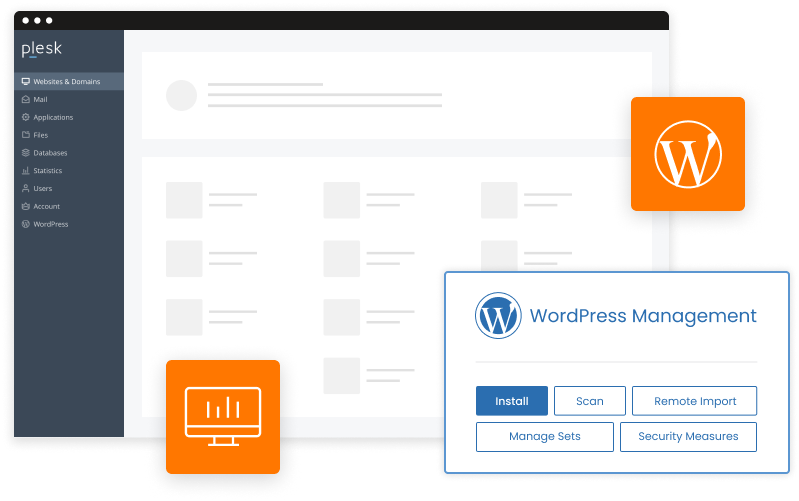Click the Statistics bar chart icon
The width and height of the screenshot is (799, 501).
pyautogui.click(x=25, y=171)
